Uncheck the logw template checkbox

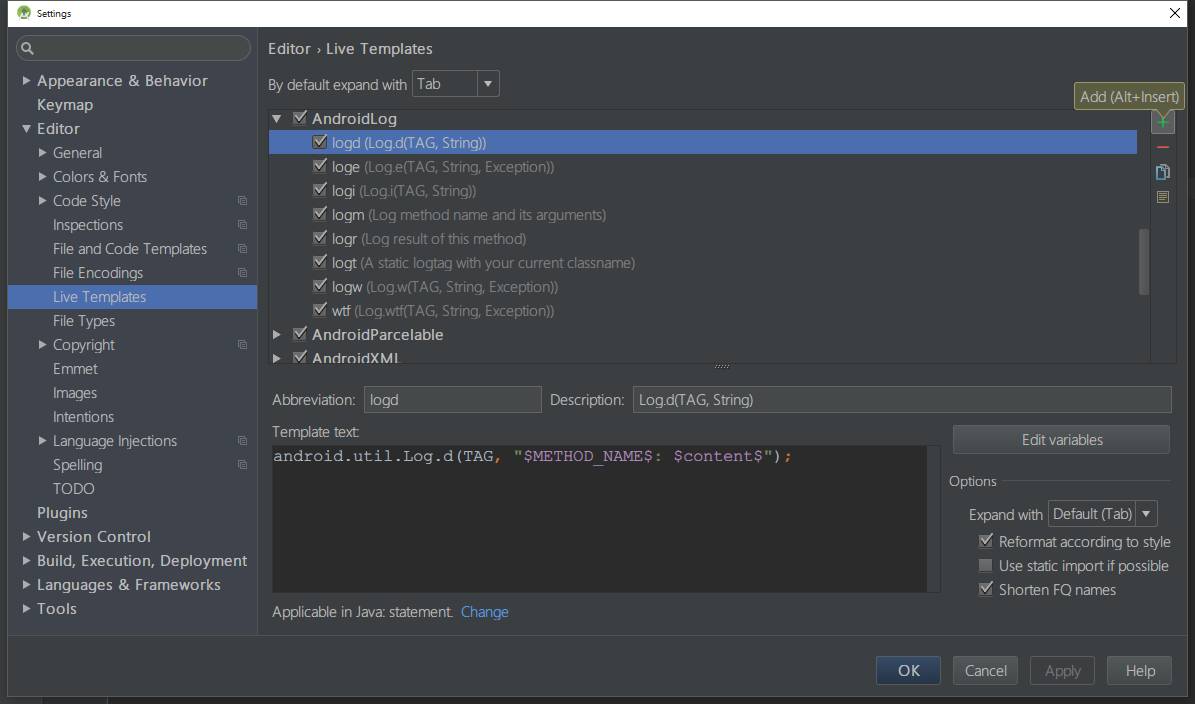tap(320, 286)
